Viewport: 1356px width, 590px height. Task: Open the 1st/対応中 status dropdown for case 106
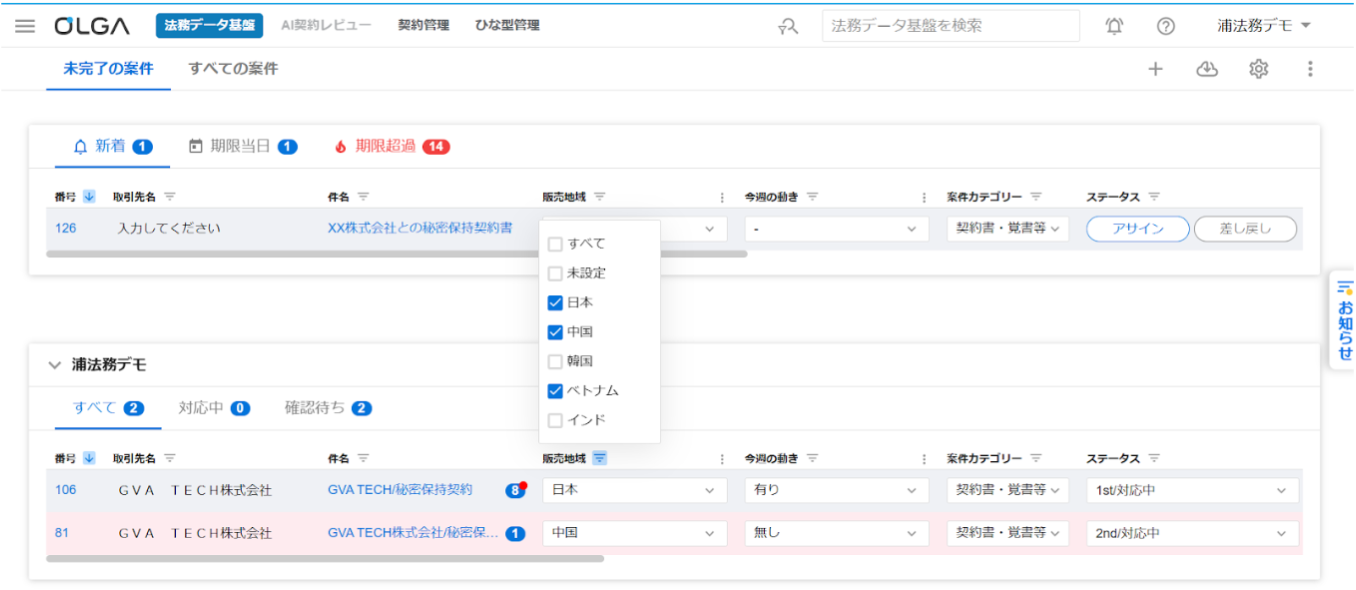[x=1191, y=490]
